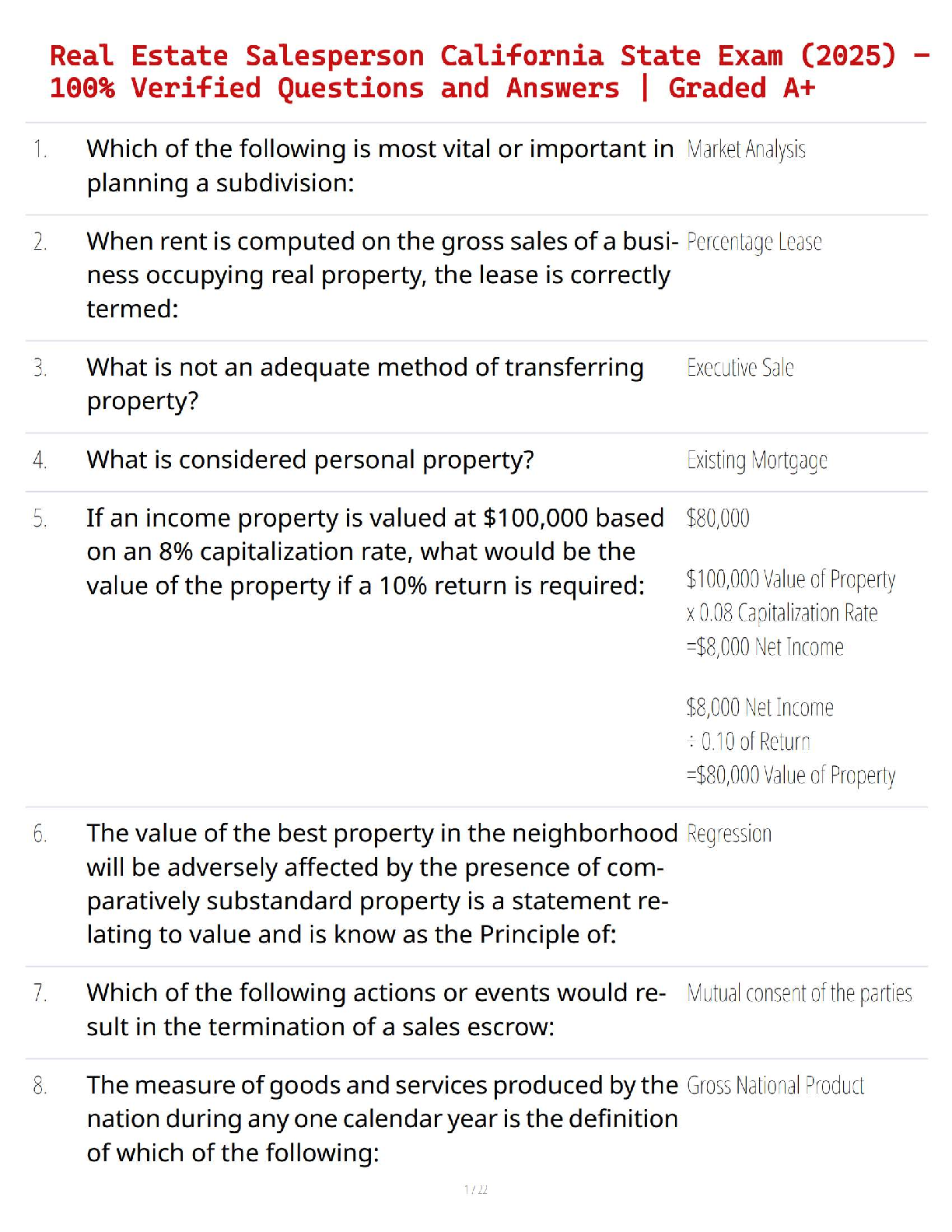Select the sales escrow termination question
The width and height of the screenshot is (952, 1232).
click(x=376, y=1010)
